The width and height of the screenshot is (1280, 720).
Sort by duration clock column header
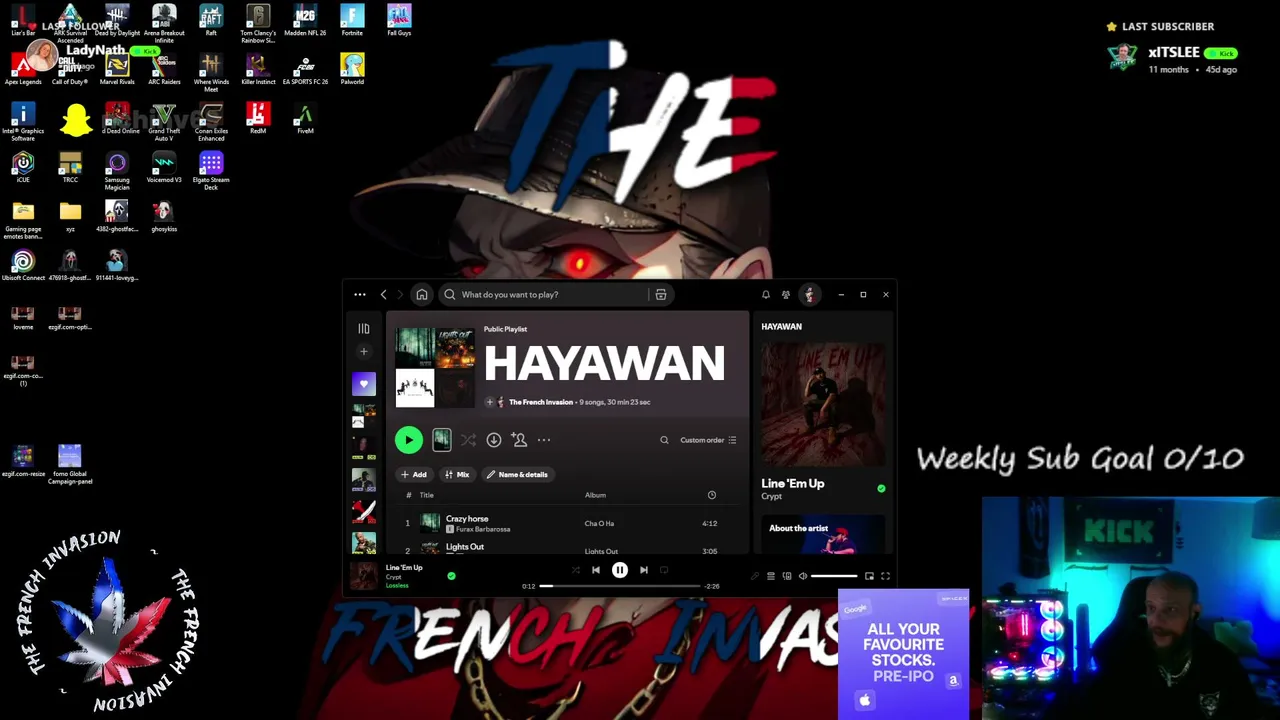coord(712,495)
